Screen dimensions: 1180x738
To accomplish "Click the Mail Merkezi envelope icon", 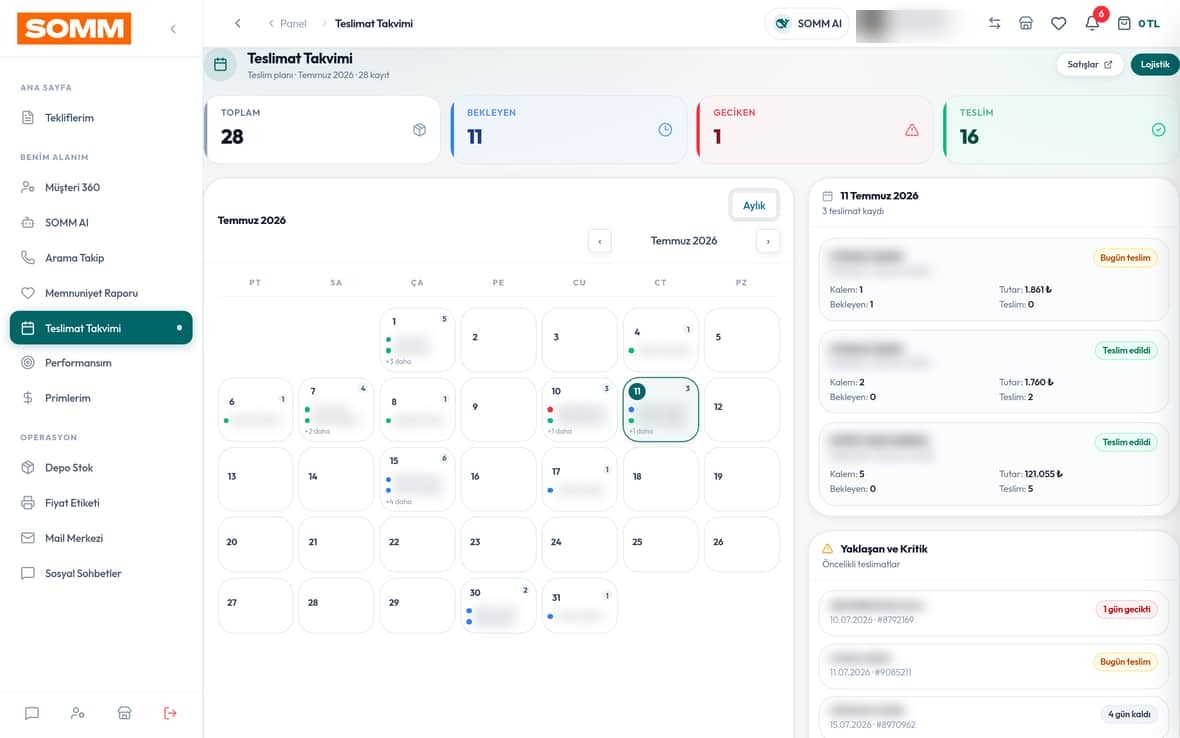I will click(28, 538).
